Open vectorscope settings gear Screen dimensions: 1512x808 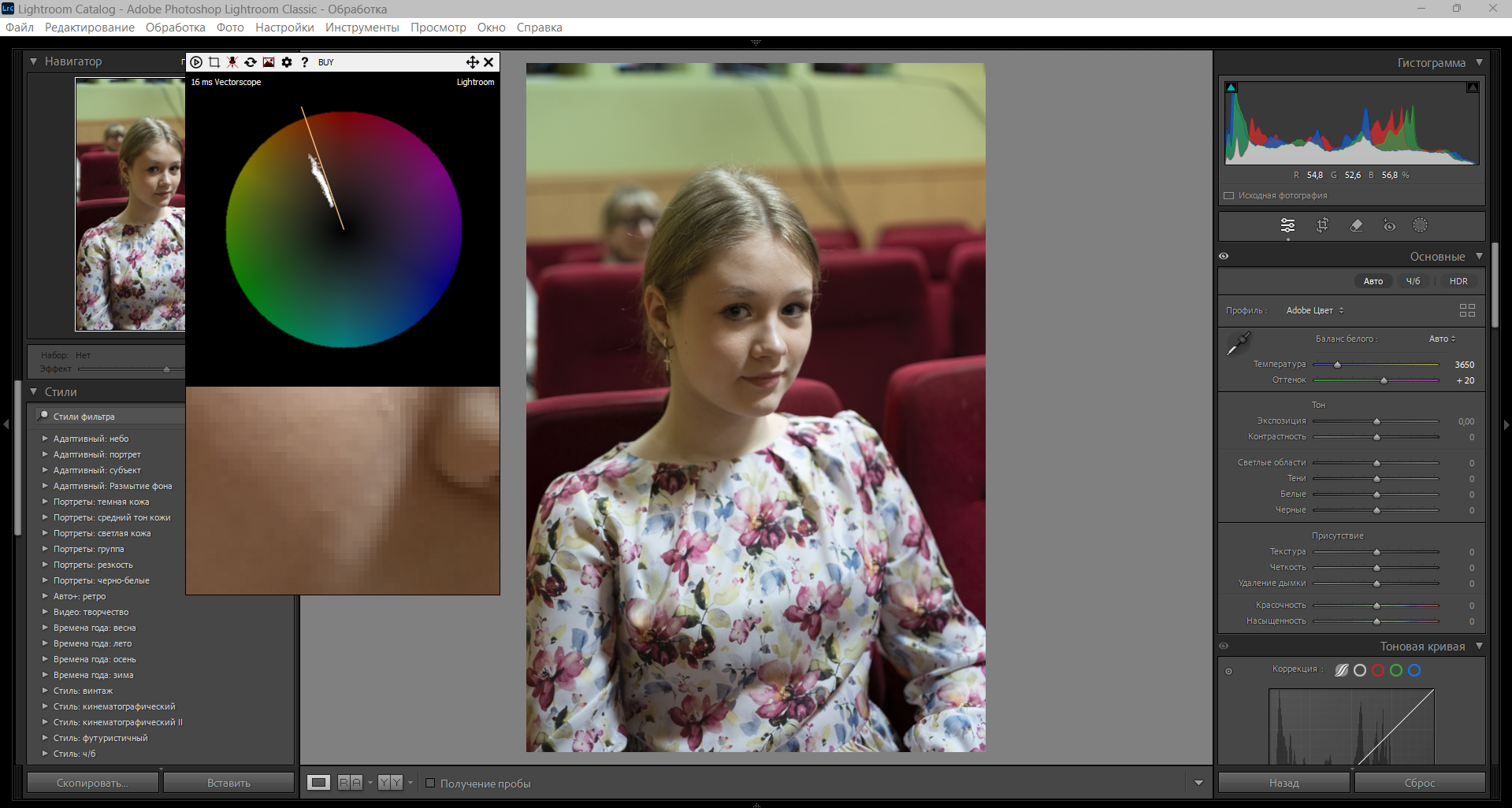click(287, 62)
